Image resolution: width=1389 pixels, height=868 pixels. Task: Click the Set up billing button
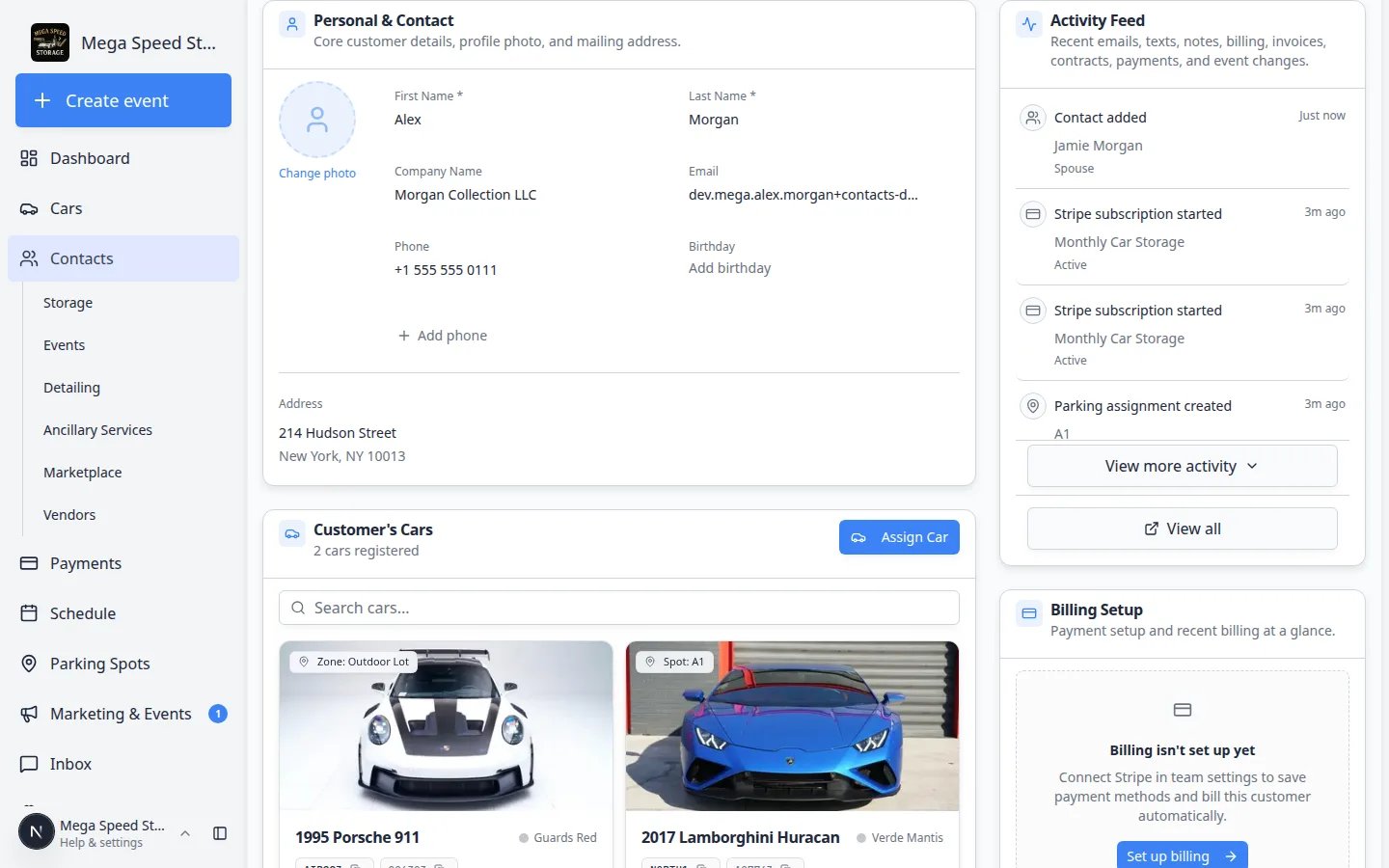[1182, 855]
